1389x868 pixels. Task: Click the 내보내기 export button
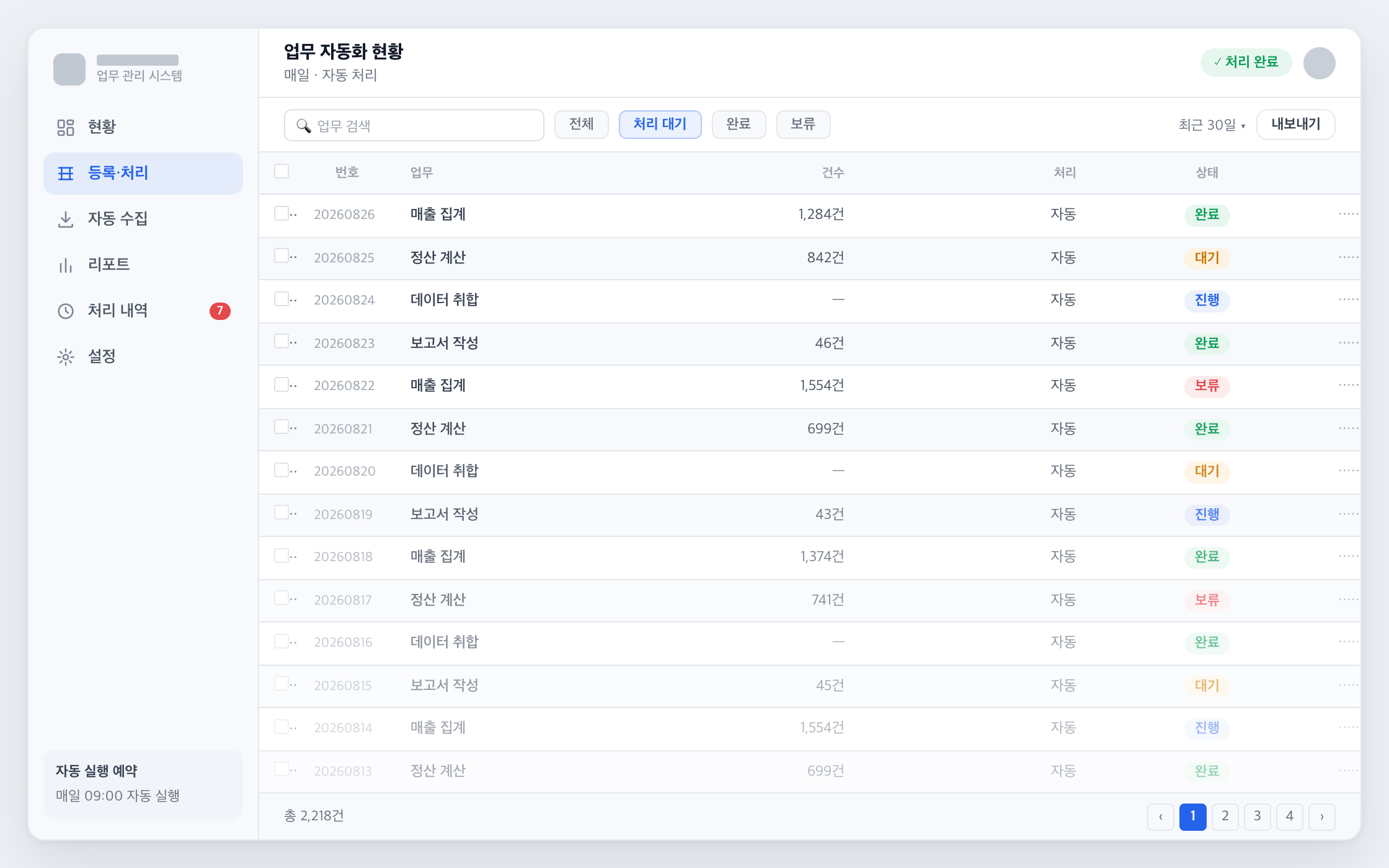click(x=1296, y=125)
